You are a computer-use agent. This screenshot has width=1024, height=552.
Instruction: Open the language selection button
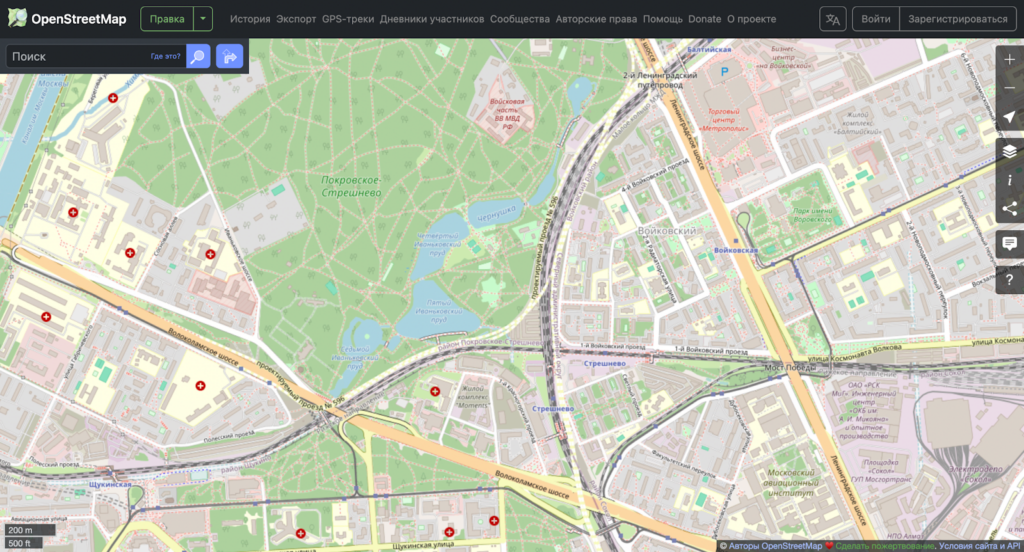832,19
